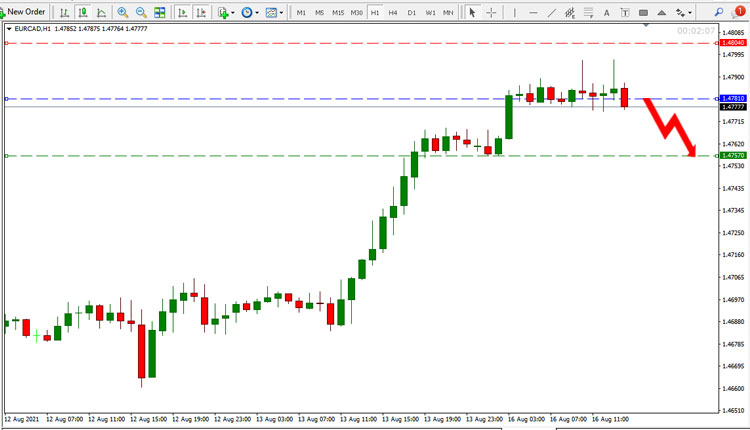Click the 12 Aug 2021 date label
The height and width of the screenshot is (430, 750).
pyautogui.click(x=22, y=419)
